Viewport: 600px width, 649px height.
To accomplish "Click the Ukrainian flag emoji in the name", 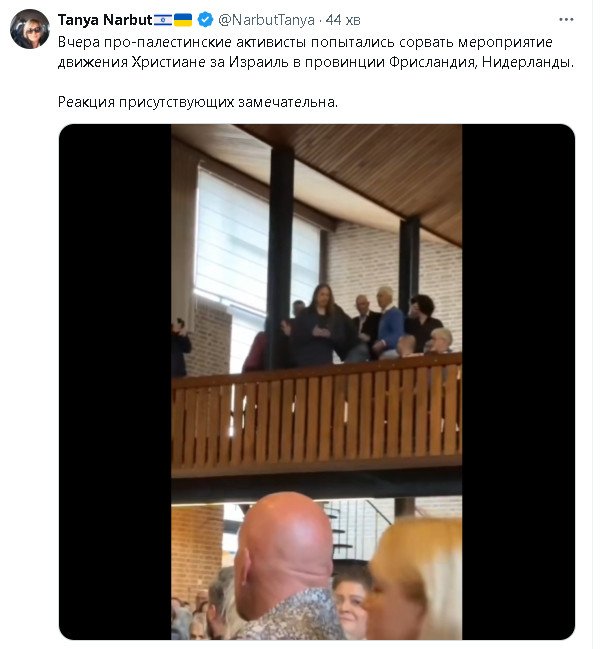I will (x=182, y=19).
